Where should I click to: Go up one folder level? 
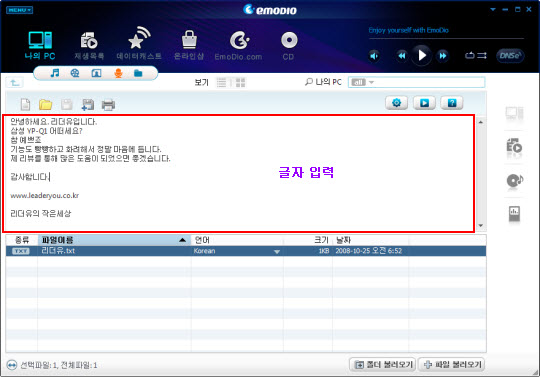[x=15, y=83]
